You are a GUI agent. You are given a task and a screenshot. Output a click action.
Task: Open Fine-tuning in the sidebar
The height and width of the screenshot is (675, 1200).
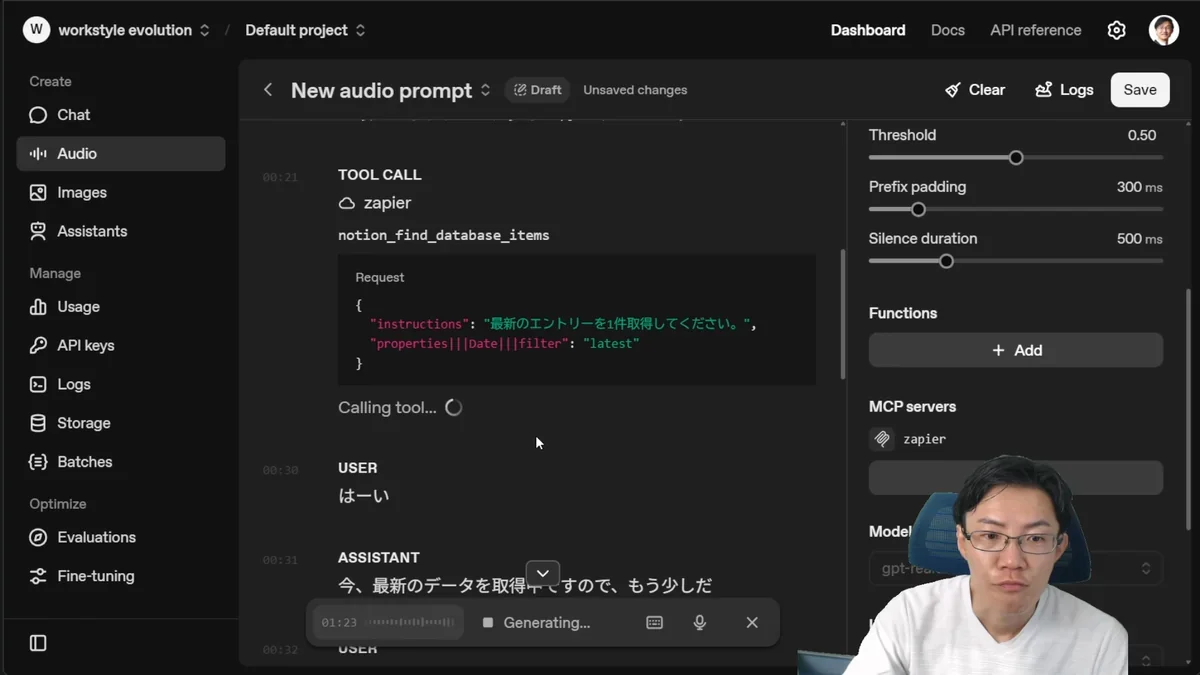coord(121,576)
